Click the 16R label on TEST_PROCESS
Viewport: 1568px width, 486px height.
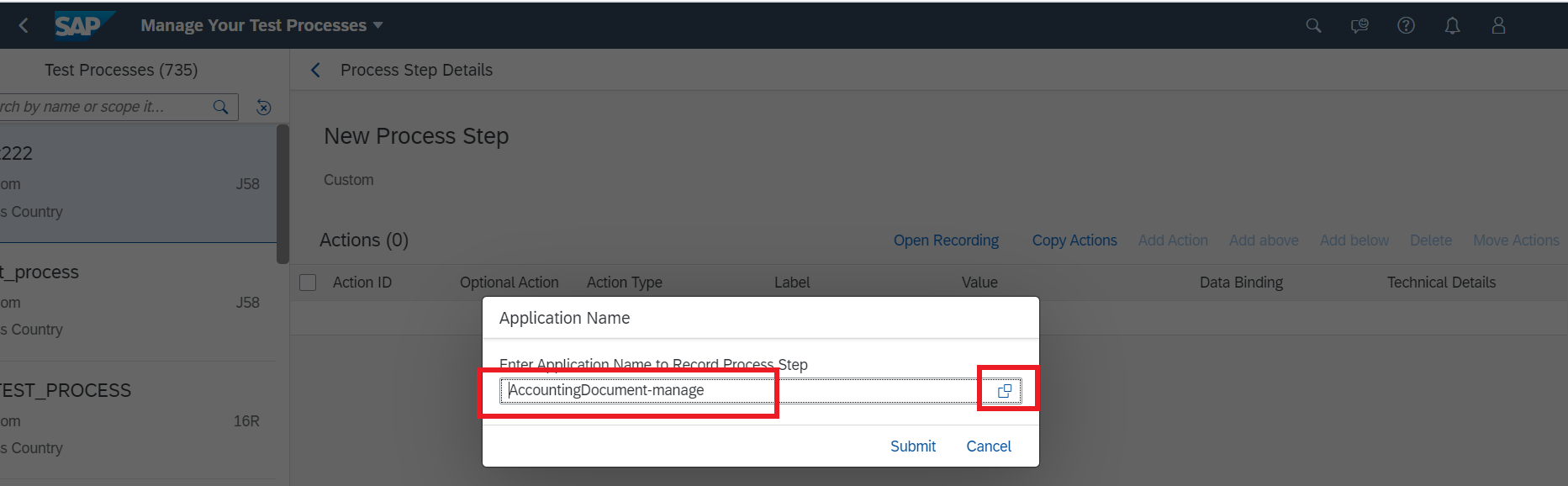pos(246,421)
